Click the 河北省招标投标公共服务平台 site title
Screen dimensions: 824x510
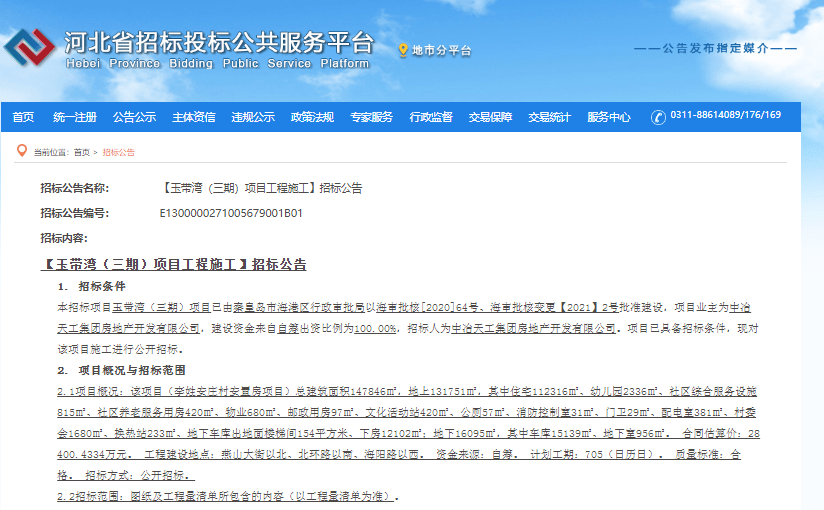pos(218,43)
